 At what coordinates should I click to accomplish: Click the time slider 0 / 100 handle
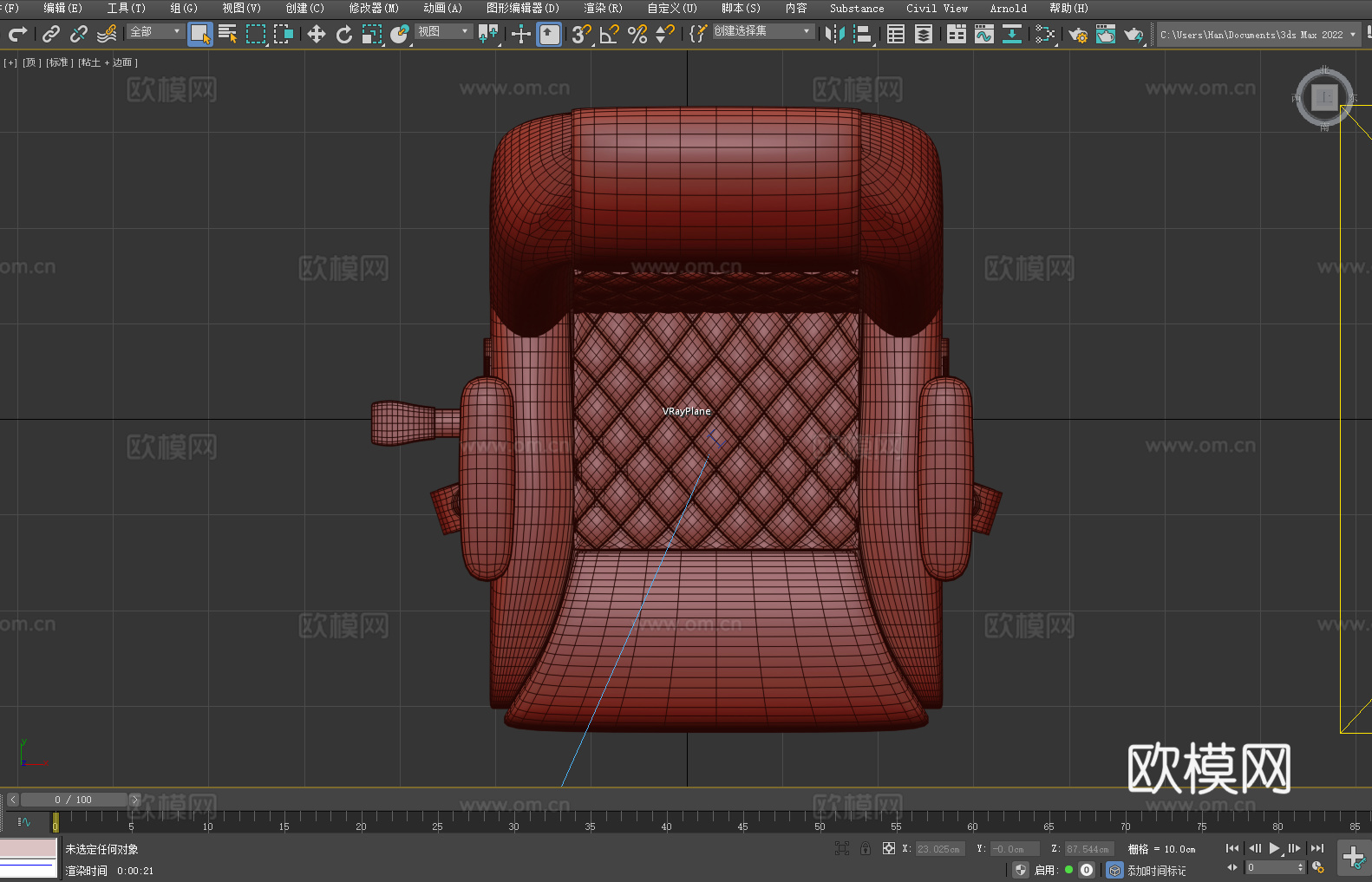pyautogui.click(x=74, y=800)
